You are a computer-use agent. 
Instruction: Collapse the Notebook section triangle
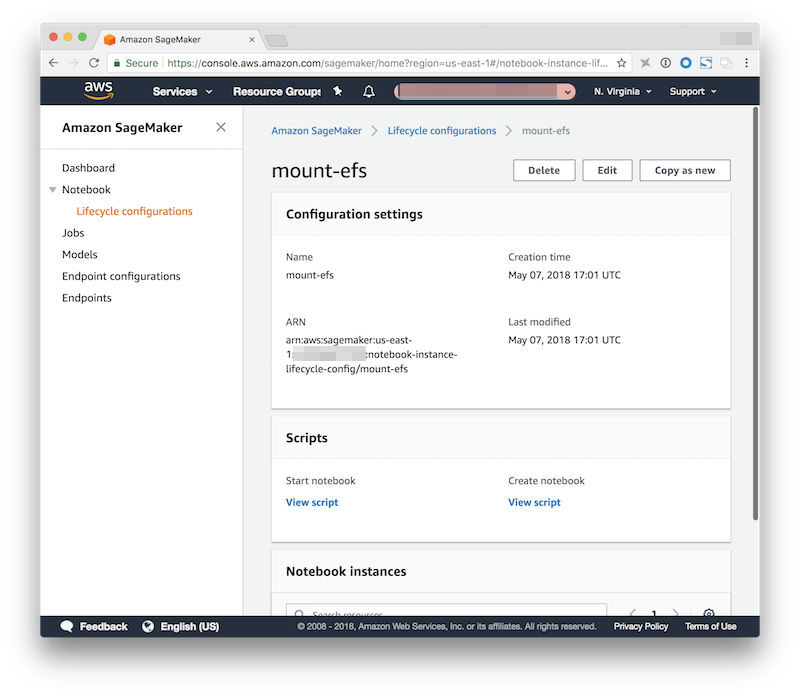pyautogui.click(x=53, y=189)
